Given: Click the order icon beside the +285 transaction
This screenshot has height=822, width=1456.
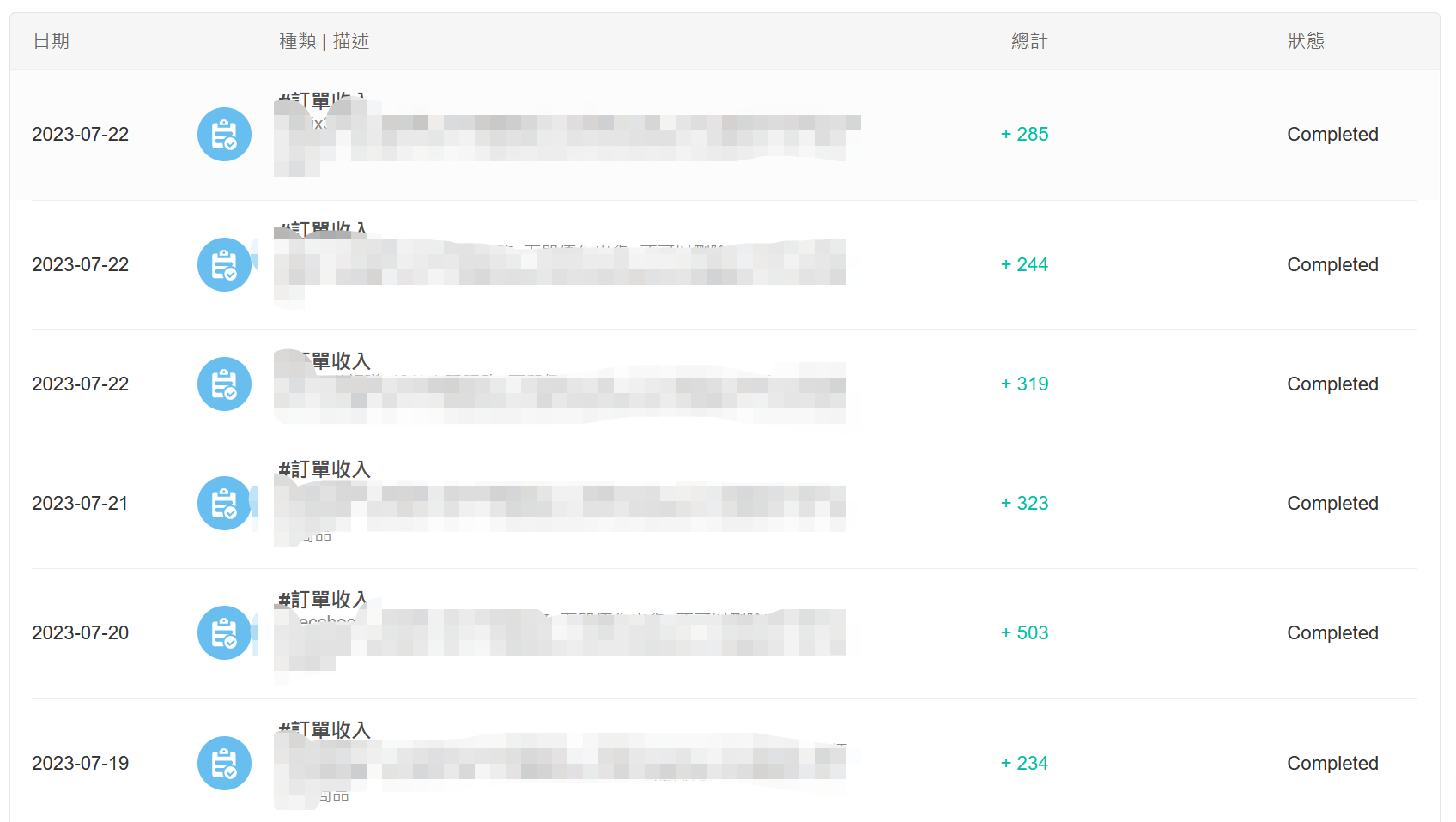Looking at the screenshot, I should click(224, 135).
